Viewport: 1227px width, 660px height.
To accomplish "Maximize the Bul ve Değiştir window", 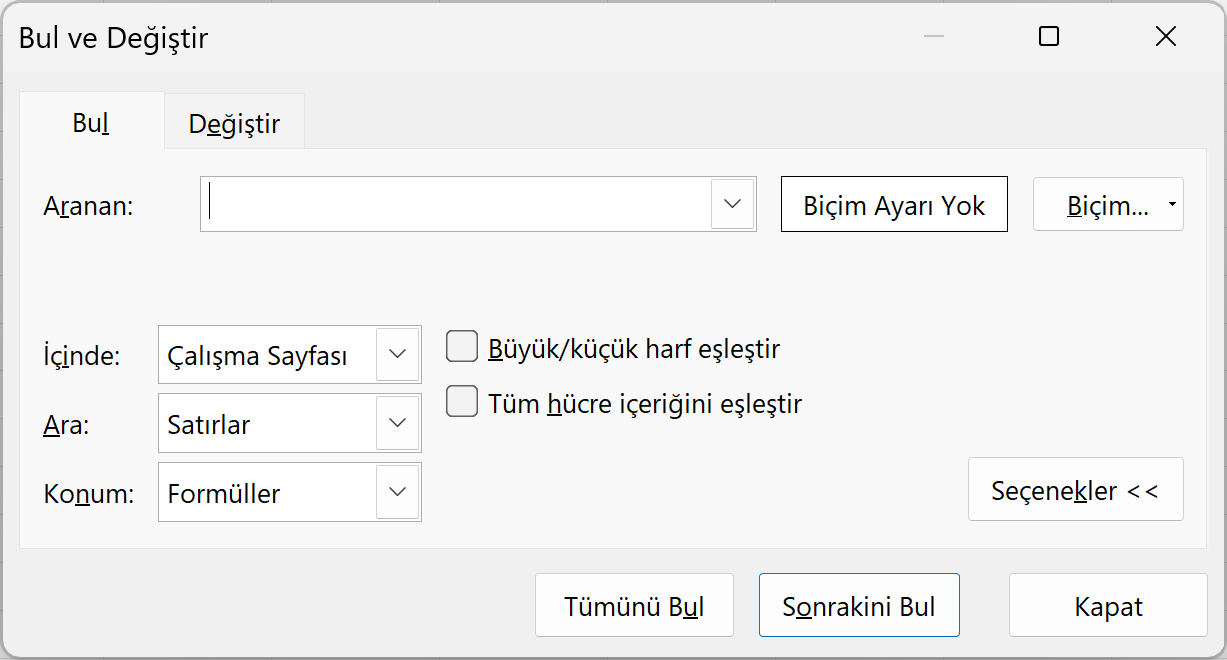I will pyautogui.click(x=1049, y=37).
